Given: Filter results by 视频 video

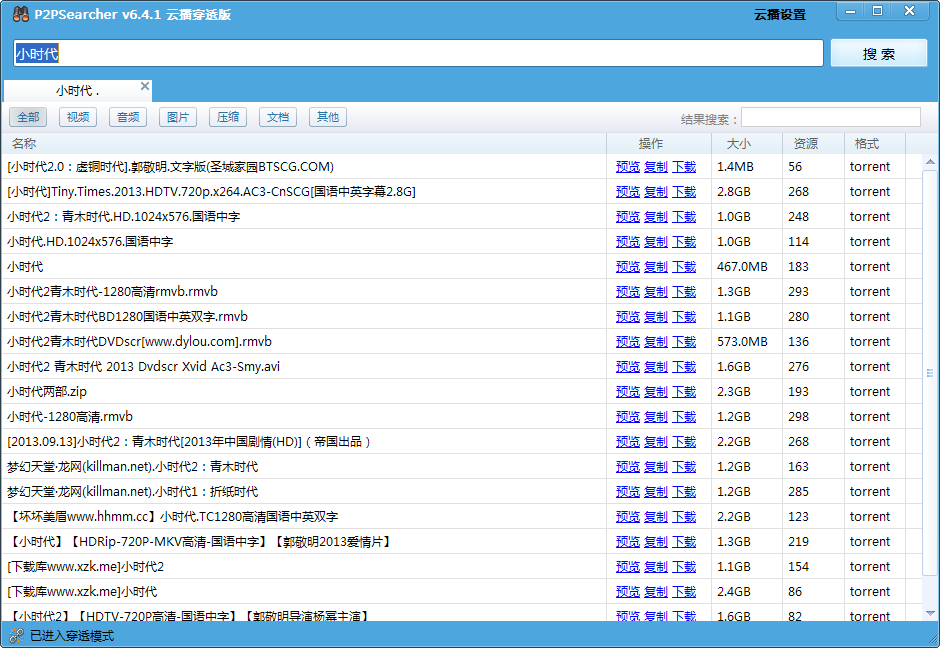Looking at the screenshot, I should pyautogui.click(x=78, y=117).
